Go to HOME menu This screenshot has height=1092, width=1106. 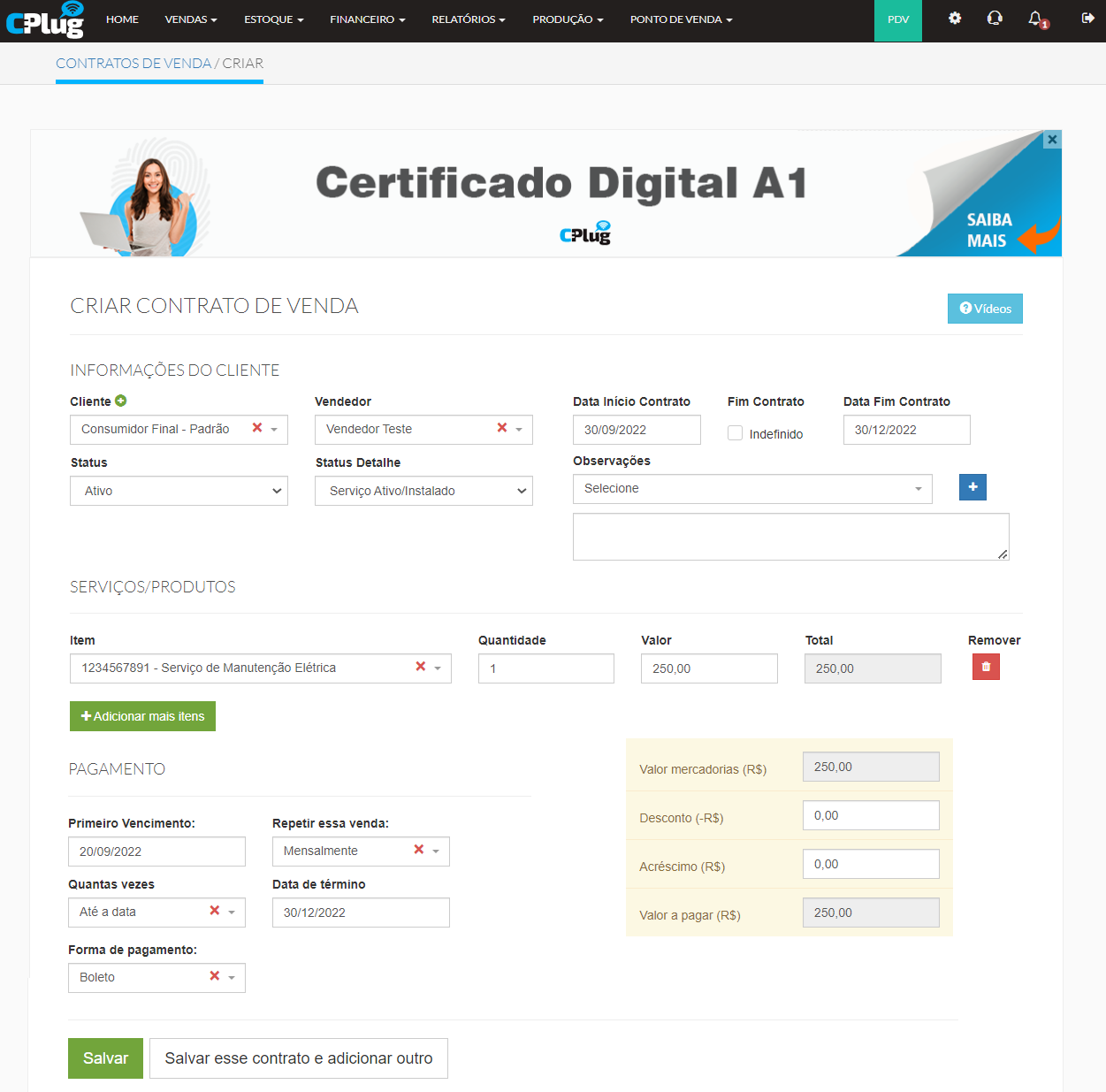(x=122, y=19)
